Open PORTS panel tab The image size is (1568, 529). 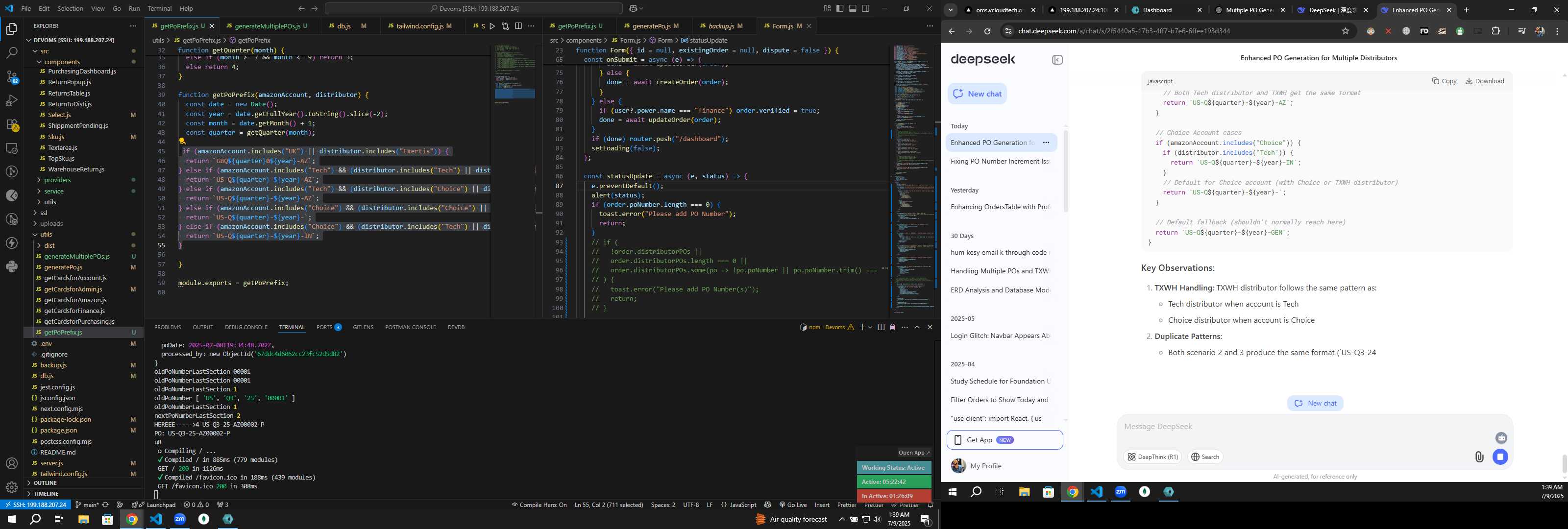point(329,328)
